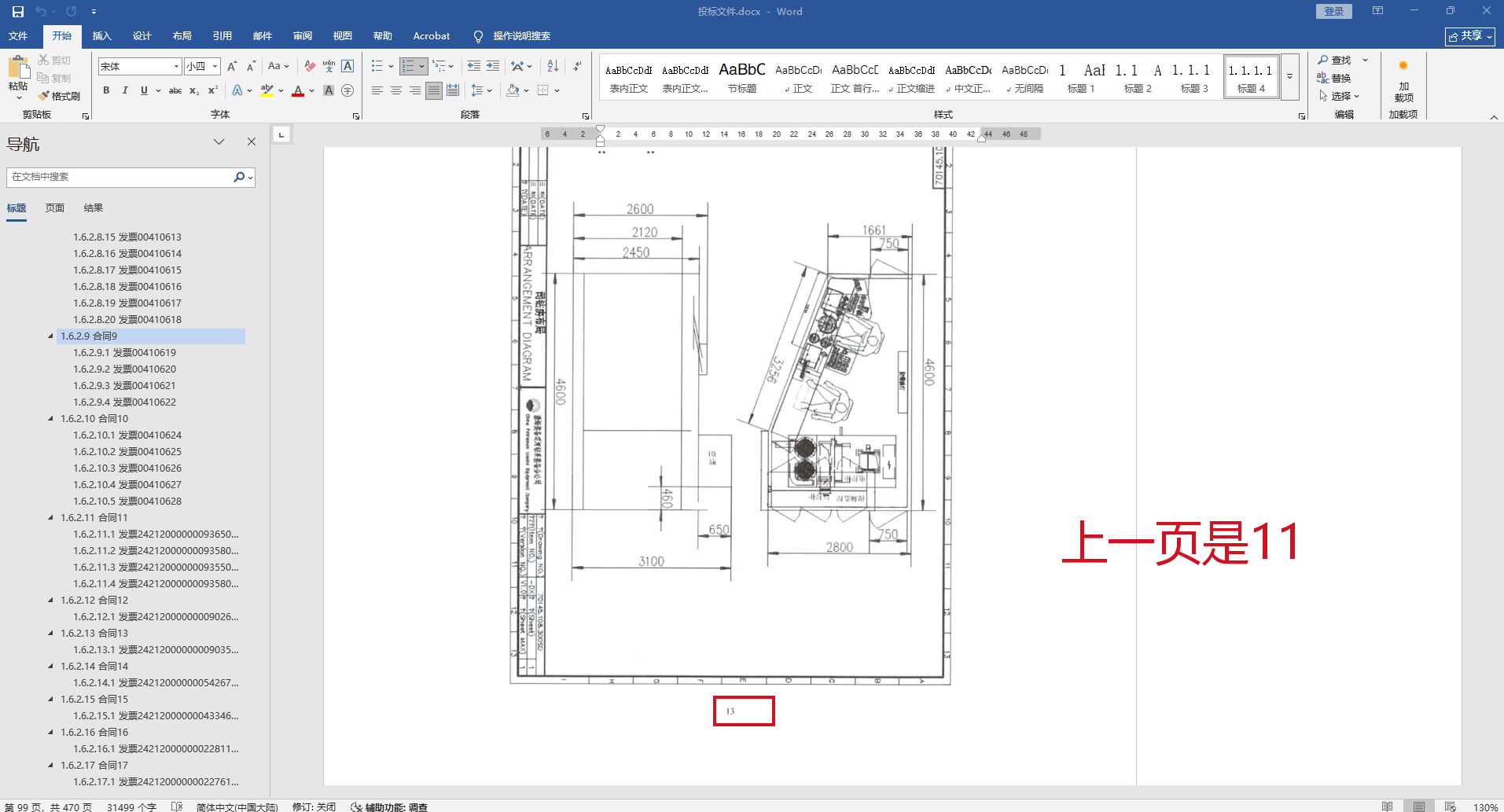Apply strikethrough formatting (abc)

coord(175,90)
